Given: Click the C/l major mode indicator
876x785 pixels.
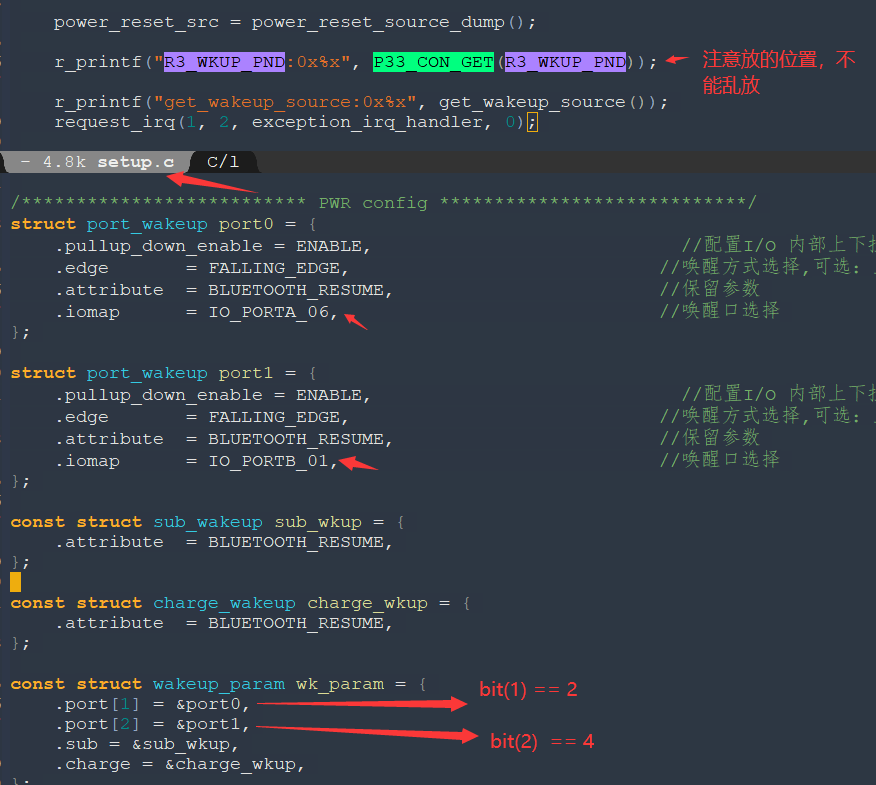Looking at the screenshot, I should click(x=223, y=162).
